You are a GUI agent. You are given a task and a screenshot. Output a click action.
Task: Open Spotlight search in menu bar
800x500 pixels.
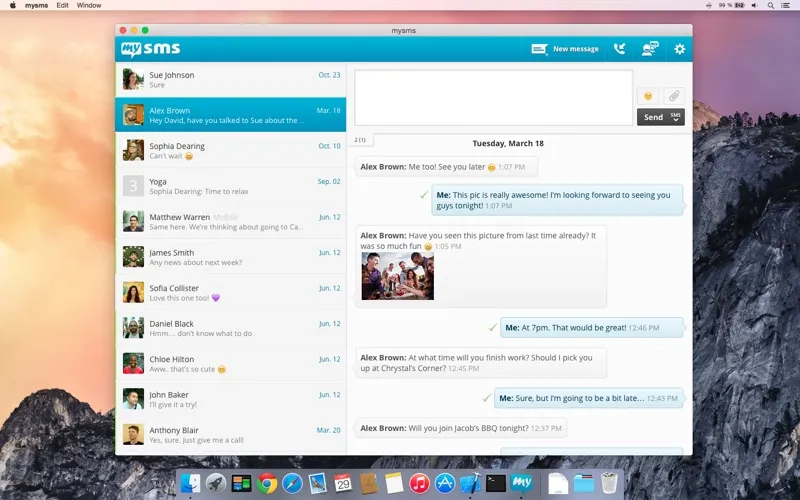(x=770, y=5)
